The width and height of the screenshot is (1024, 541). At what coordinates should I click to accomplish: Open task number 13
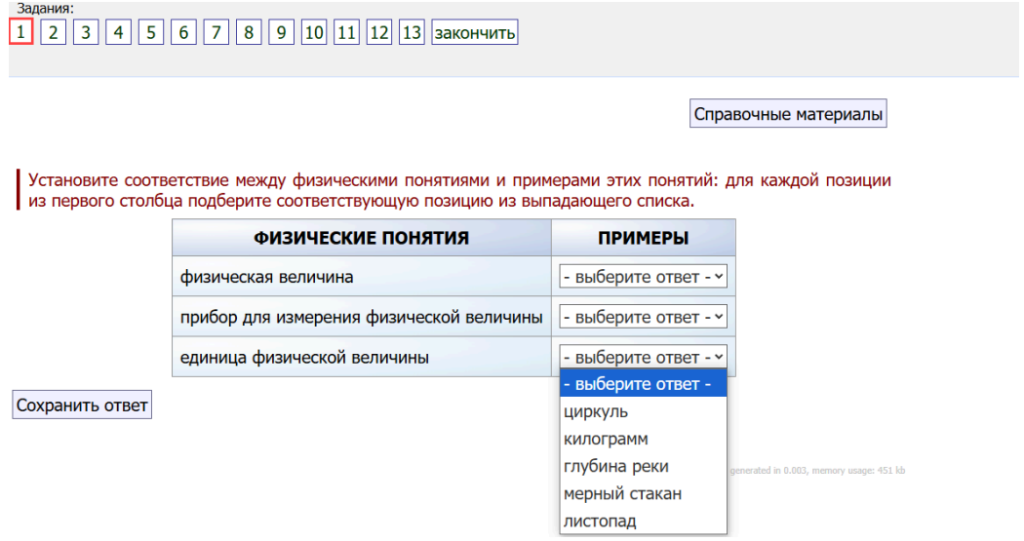[411, 33]
